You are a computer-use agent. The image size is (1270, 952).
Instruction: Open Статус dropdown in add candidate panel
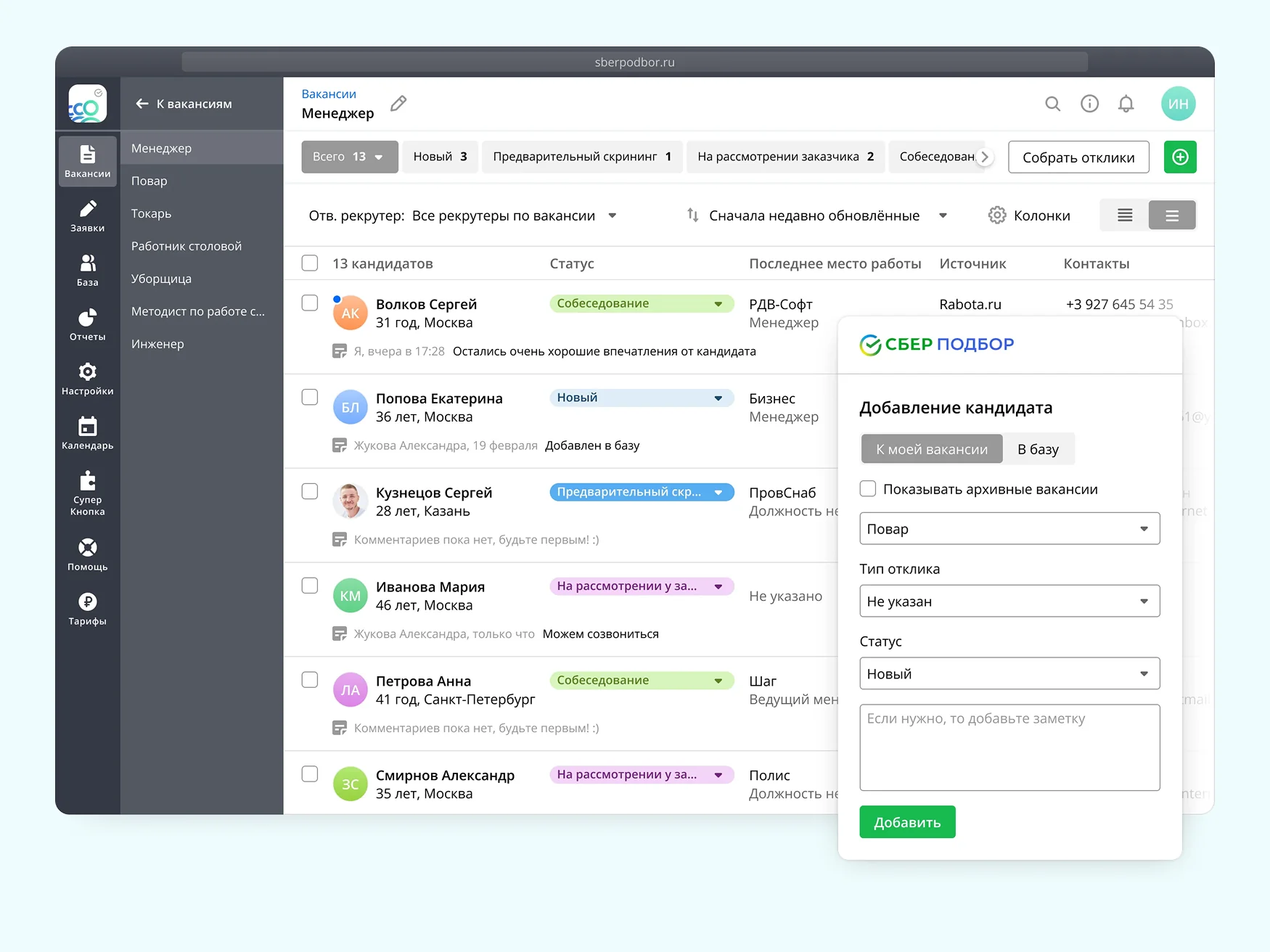(x=1009, y=673)
